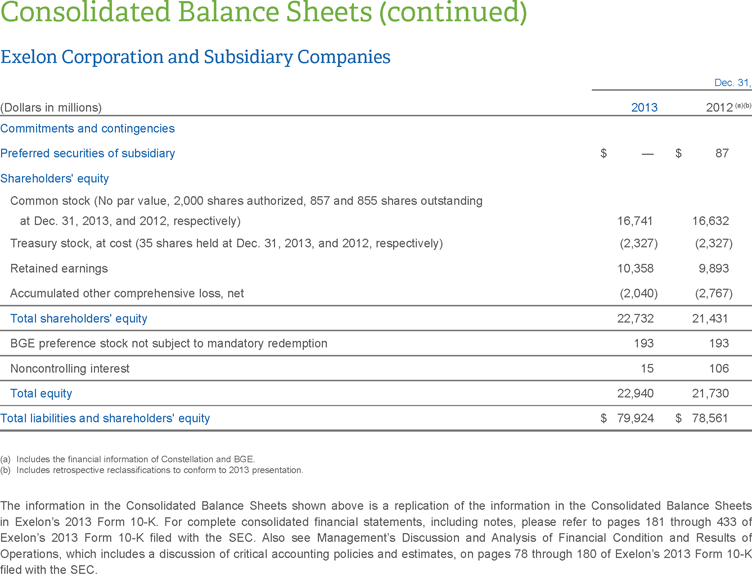The image size is (752, 585).
Task: Click the Exelon Corporation and Subsidiary Companies heading
Action: pos(195,57)
